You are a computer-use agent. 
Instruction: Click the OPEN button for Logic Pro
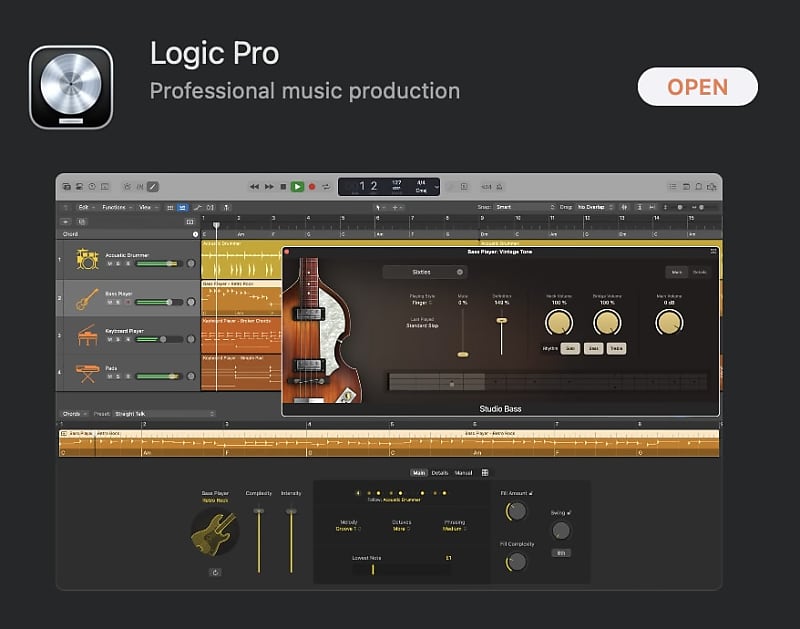(698, 87)
